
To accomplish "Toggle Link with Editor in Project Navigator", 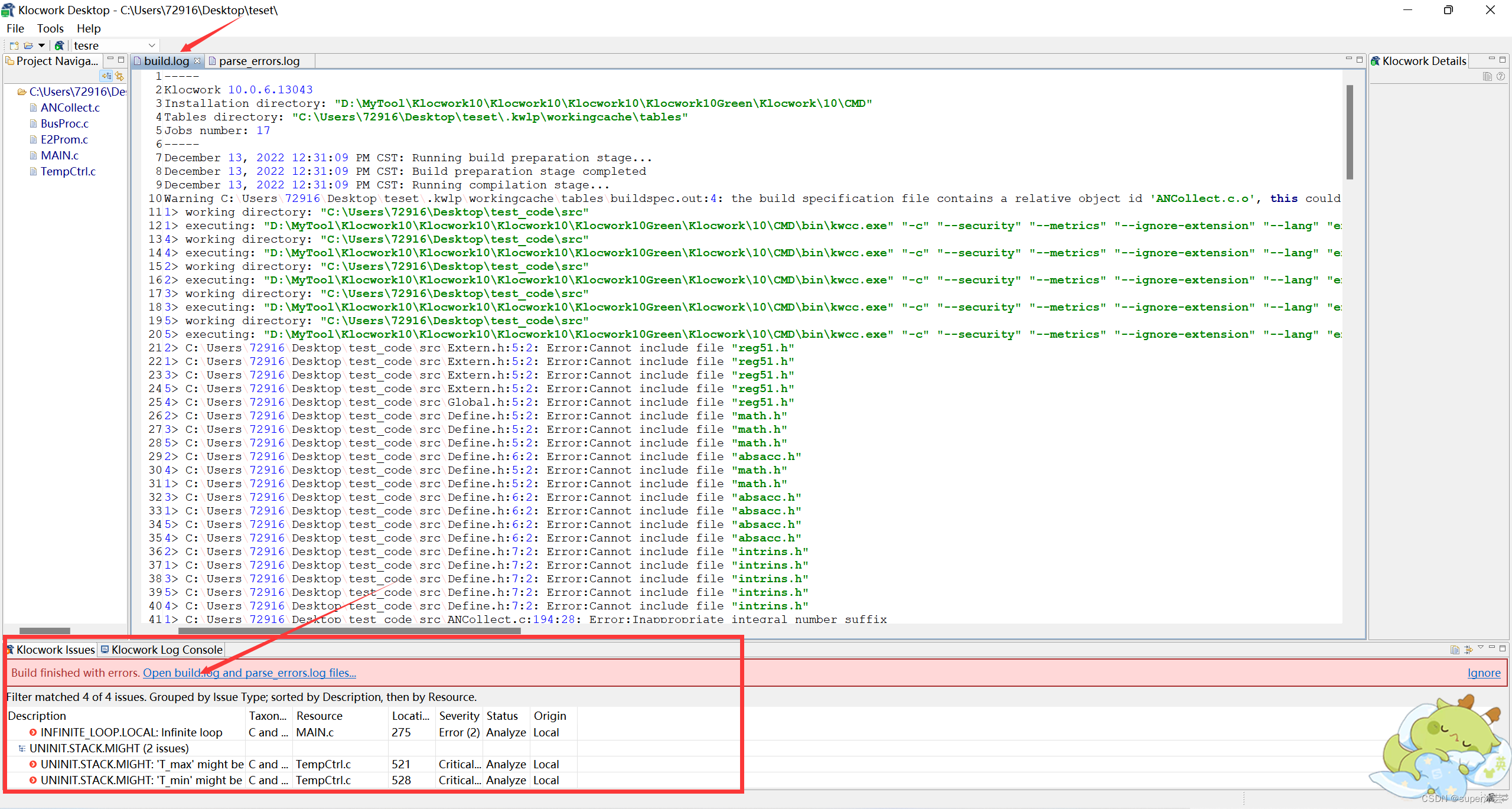I will pyautogui.click(x=120, y=76).
